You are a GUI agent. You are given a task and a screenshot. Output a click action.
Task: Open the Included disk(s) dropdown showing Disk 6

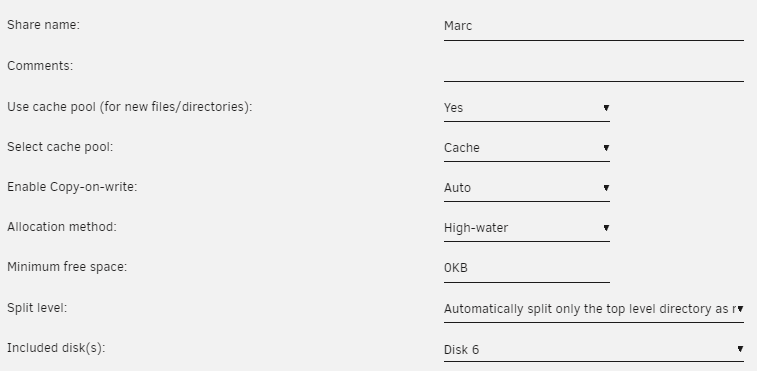pyautogui.click(x=593, y=349)
